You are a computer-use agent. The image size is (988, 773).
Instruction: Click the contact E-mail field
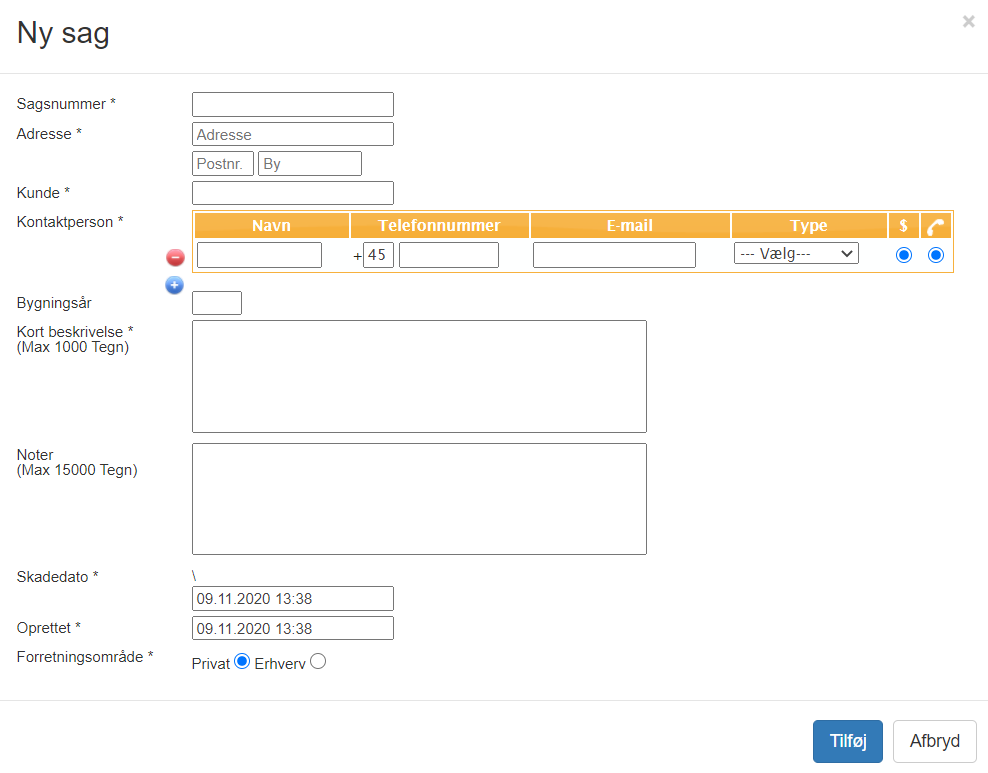click(x=614, y=255)
